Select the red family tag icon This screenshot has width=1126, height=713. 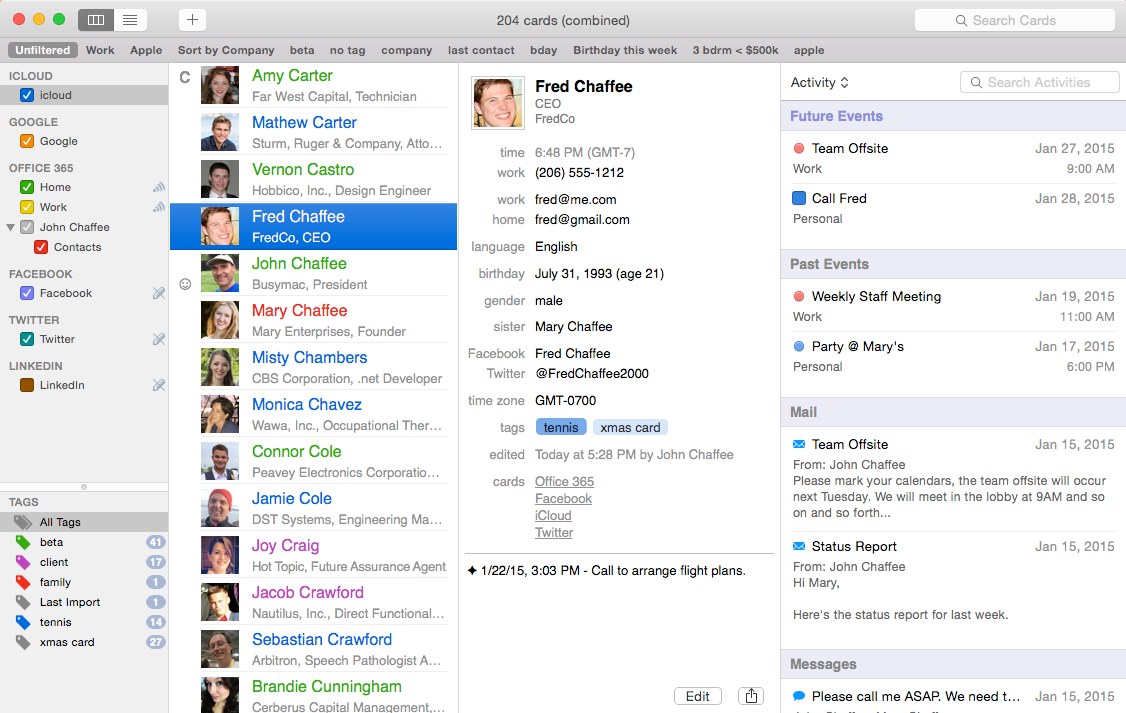tap(23, 582)
